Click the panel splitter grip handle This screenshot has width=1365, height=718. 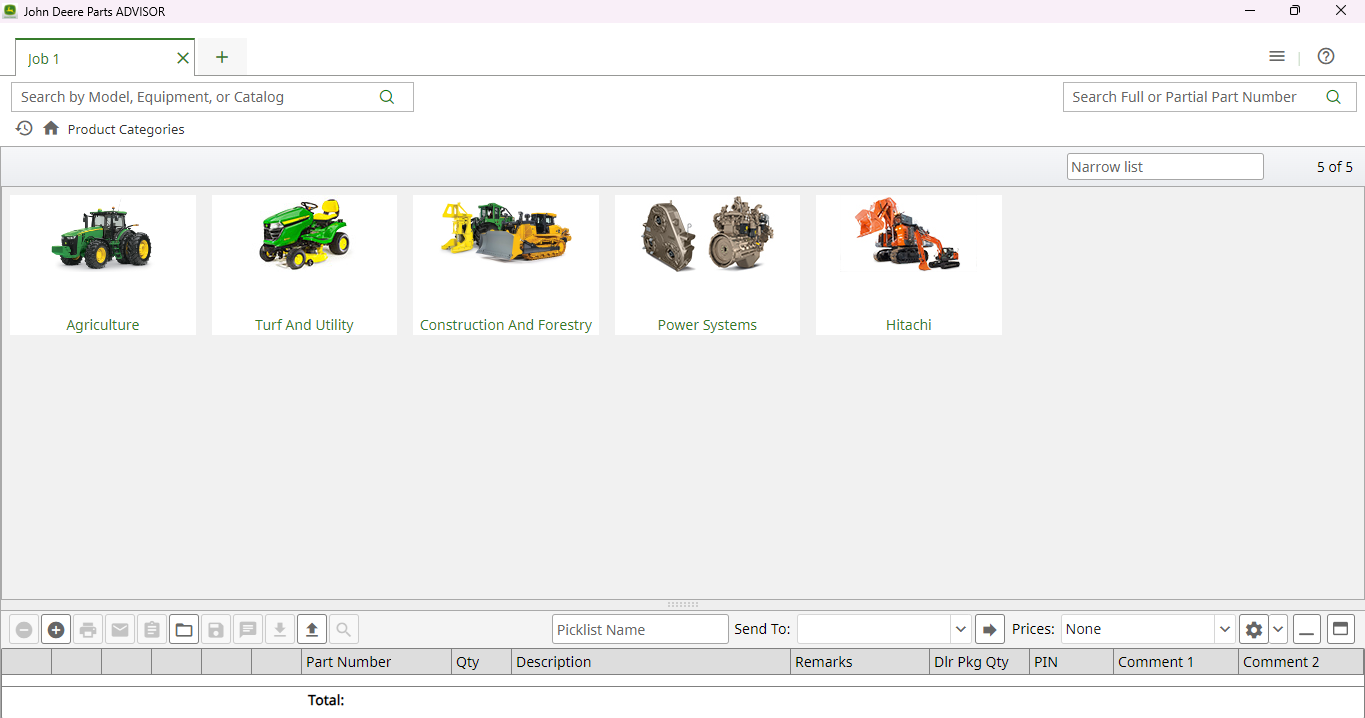click(x=683, y=605)
